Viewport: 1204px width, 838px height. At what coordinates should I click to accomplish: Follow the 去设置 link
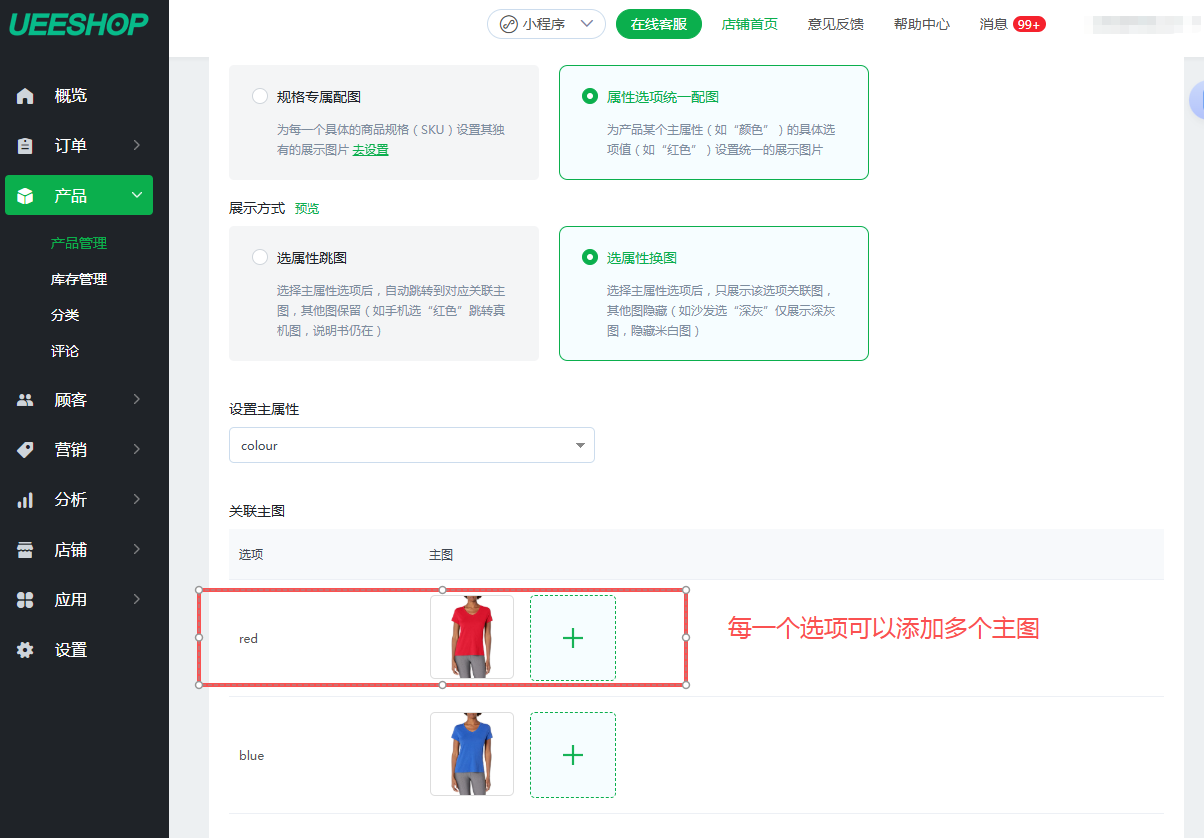pyautogui.click(x=370, y=150)
